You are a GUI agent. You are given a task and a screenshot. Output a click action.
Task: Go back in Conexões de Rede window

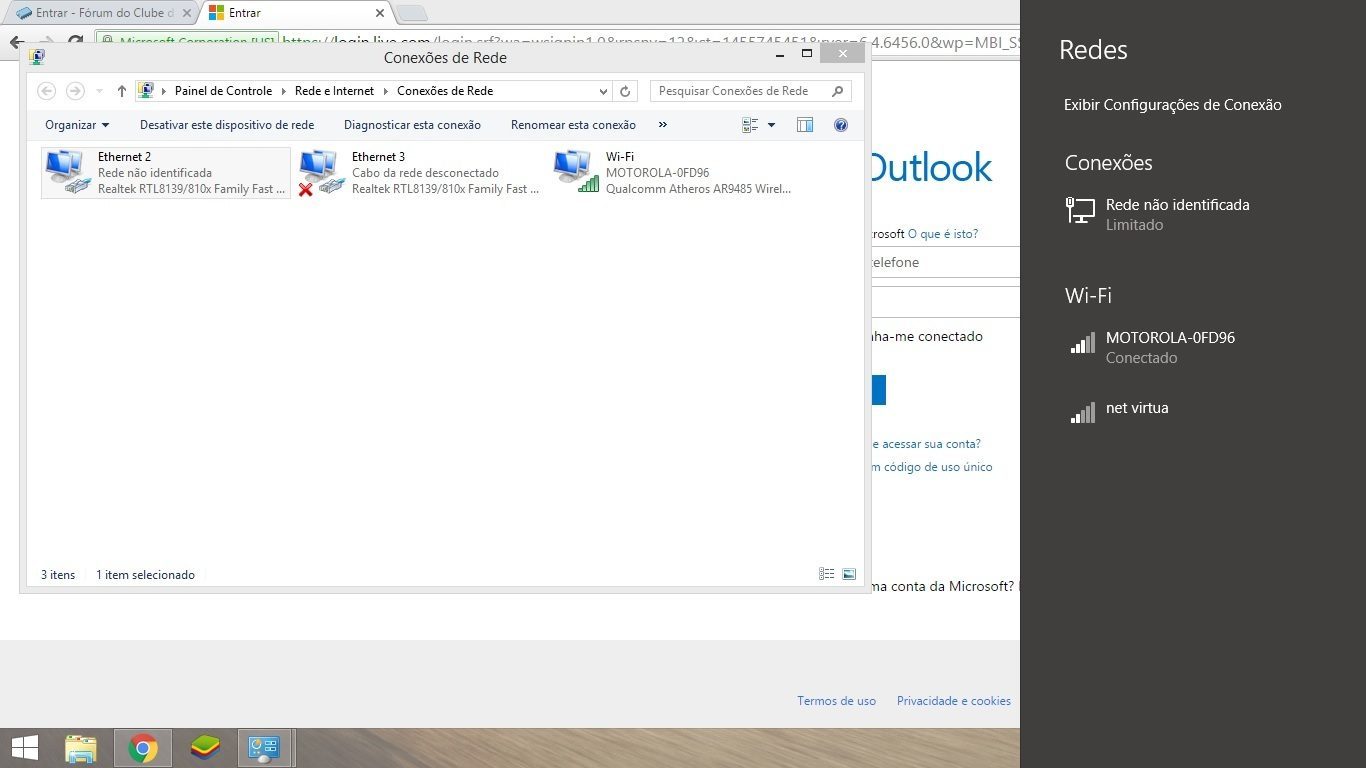tap(46, 91)
